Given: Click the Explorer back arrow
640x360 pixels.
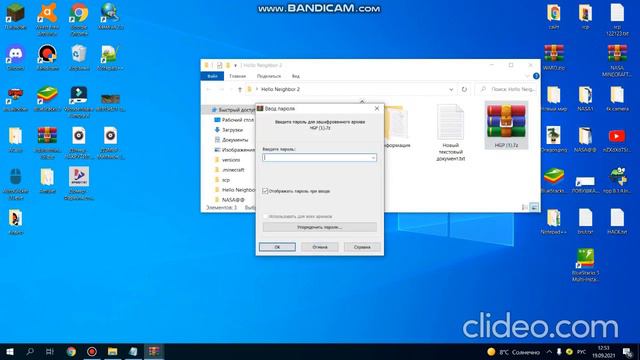Looking at the screenshot, I should pyautogui.click(x=209, y=89).
